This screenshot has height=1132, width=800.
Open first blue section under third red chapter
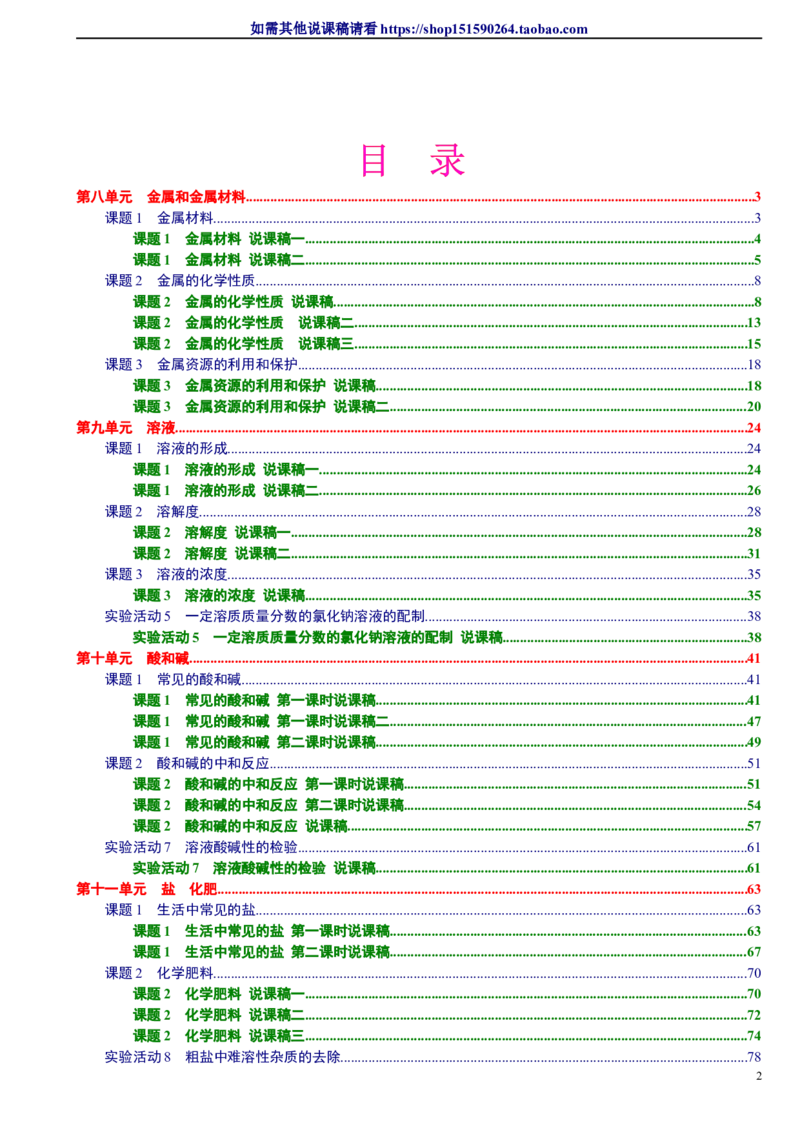(x=174, y=679)
